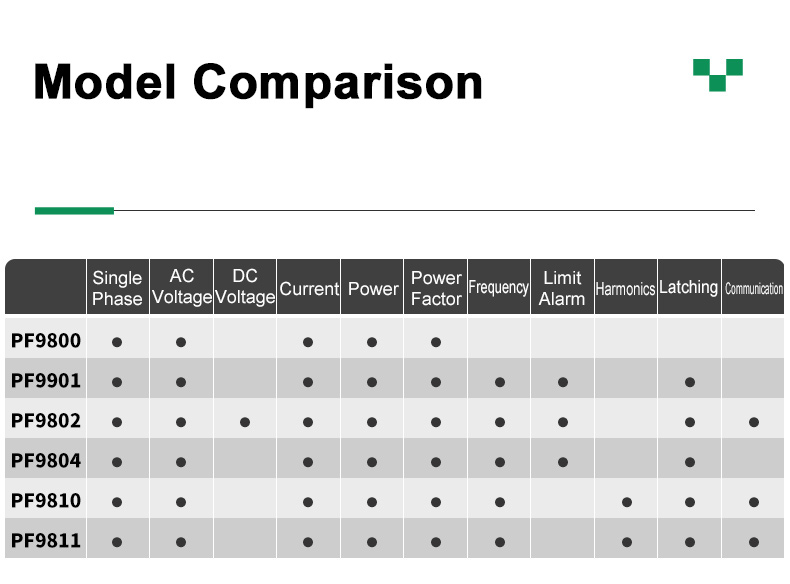Click the Power Factor column header

pos(436,288)
